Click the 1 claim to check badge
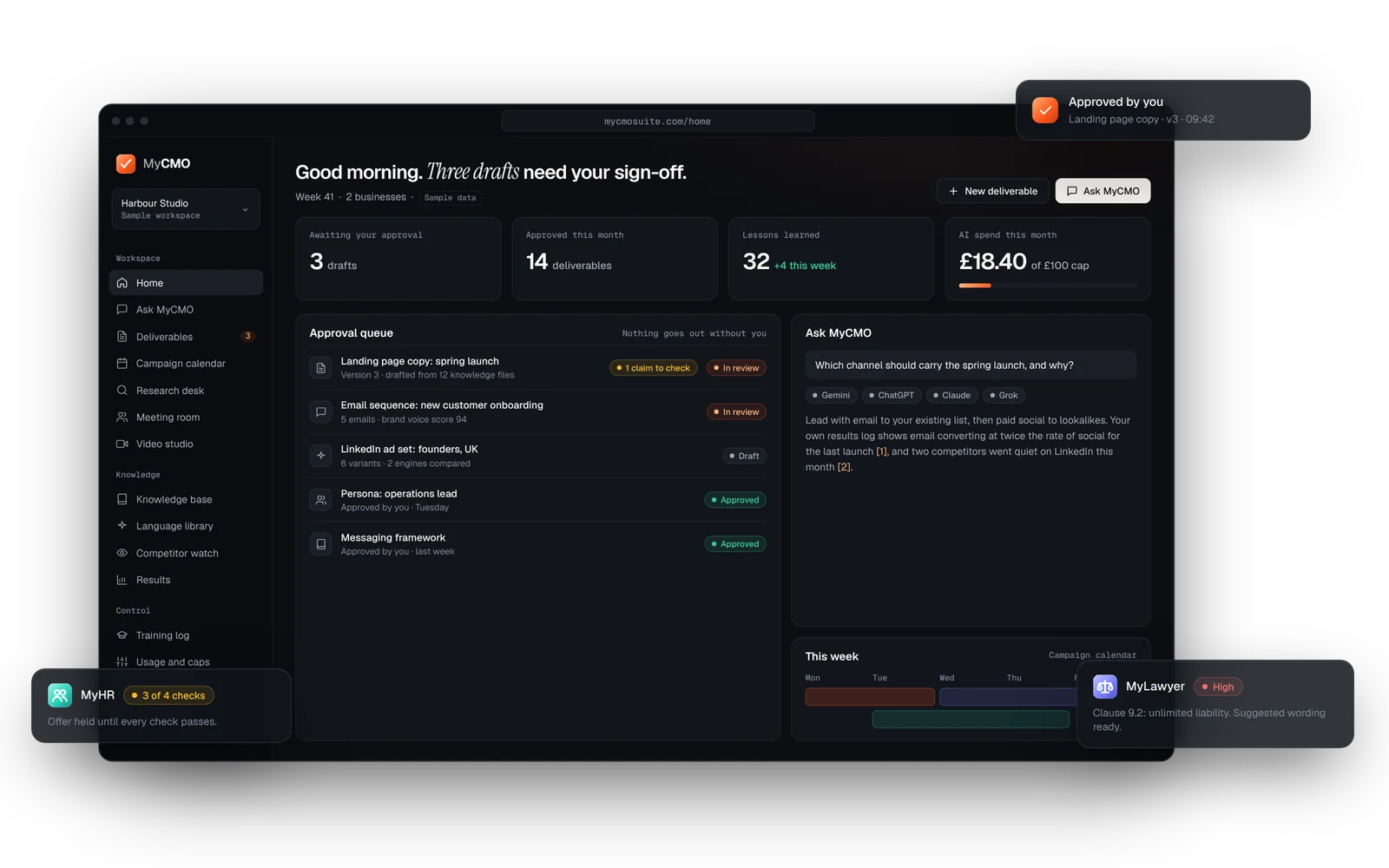The image size is (1389, 868). pos(654,368)
